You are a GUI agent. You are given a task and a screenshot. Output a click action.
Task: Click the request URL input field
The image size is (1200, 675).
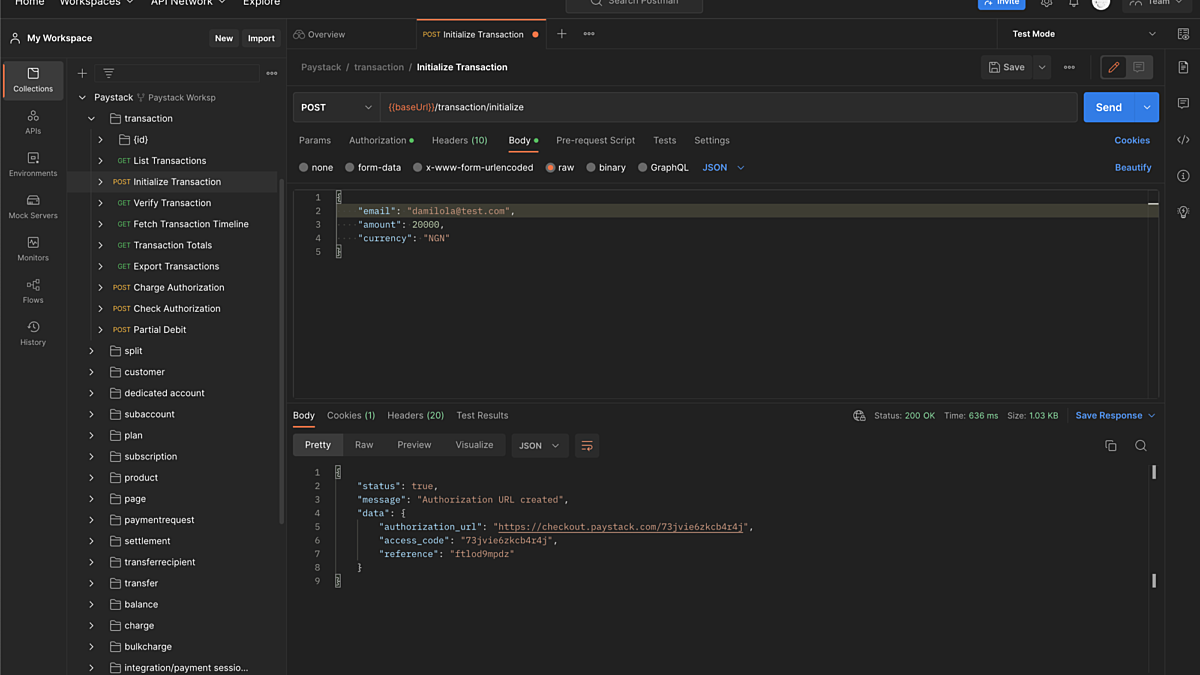click(x=728, y=107)
